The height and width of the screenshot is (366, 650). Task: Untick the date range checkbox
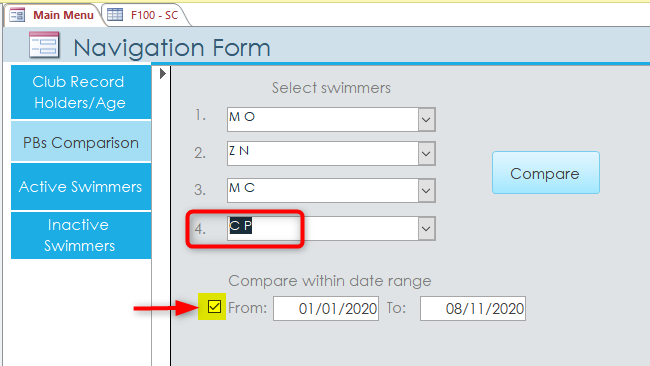214,307
